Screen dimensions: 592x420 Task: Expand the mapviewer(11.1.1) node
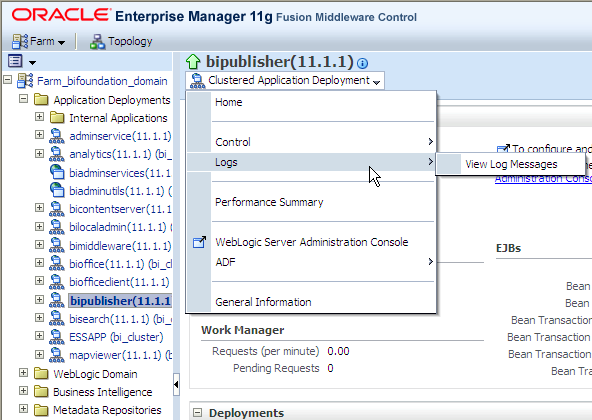(39, 355)
